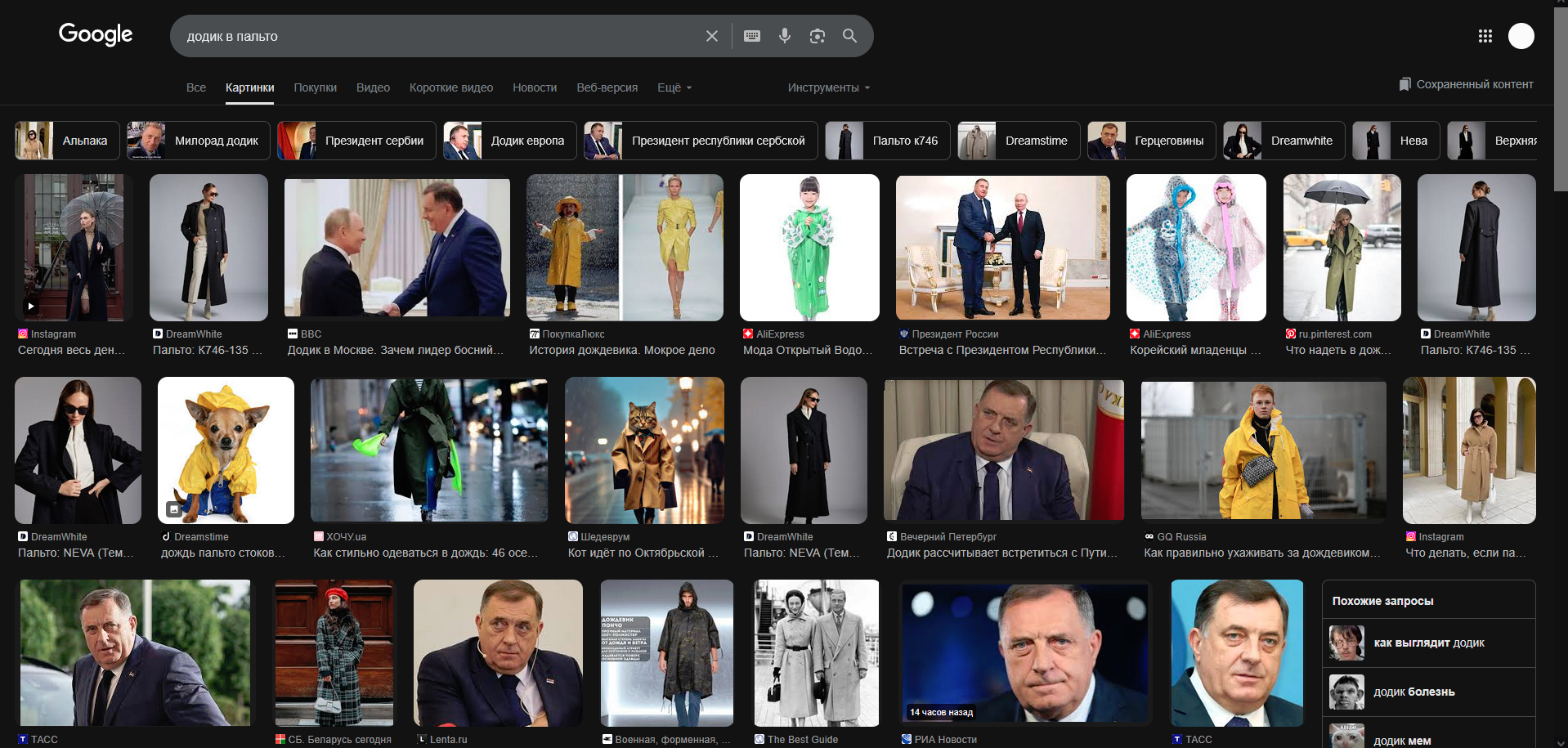This screenshot has height=748, width=1568.
Task: Start voice search with the microphone icon
Action: tap(784, 36)
